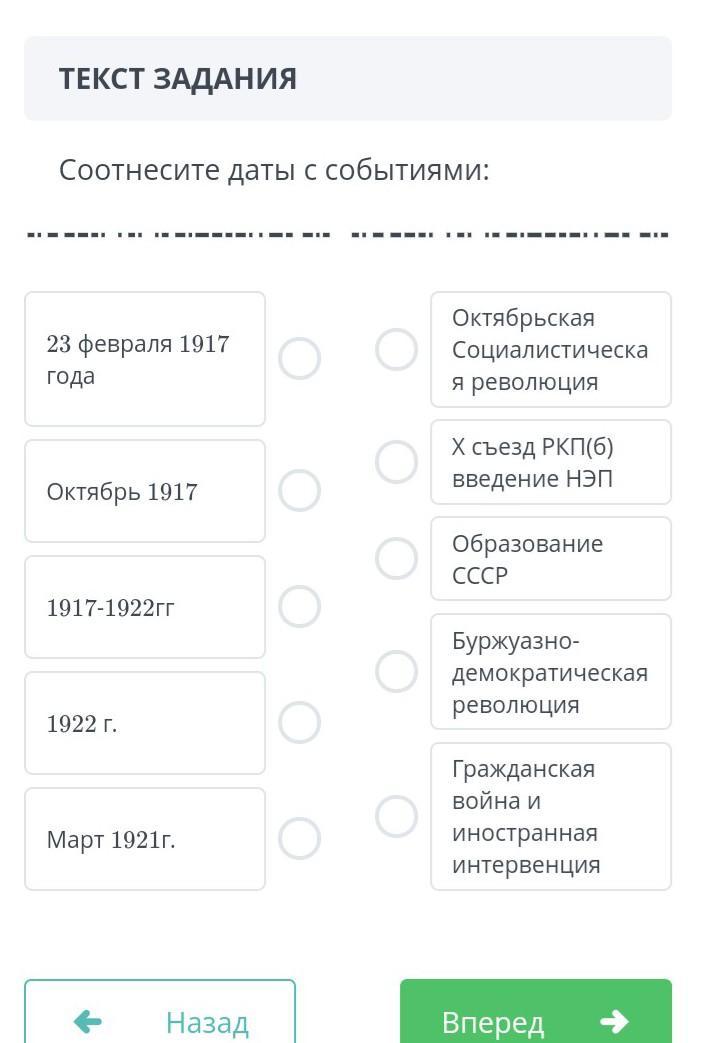Click the X съезд РКП(б) event card

(x=550, y=462)
